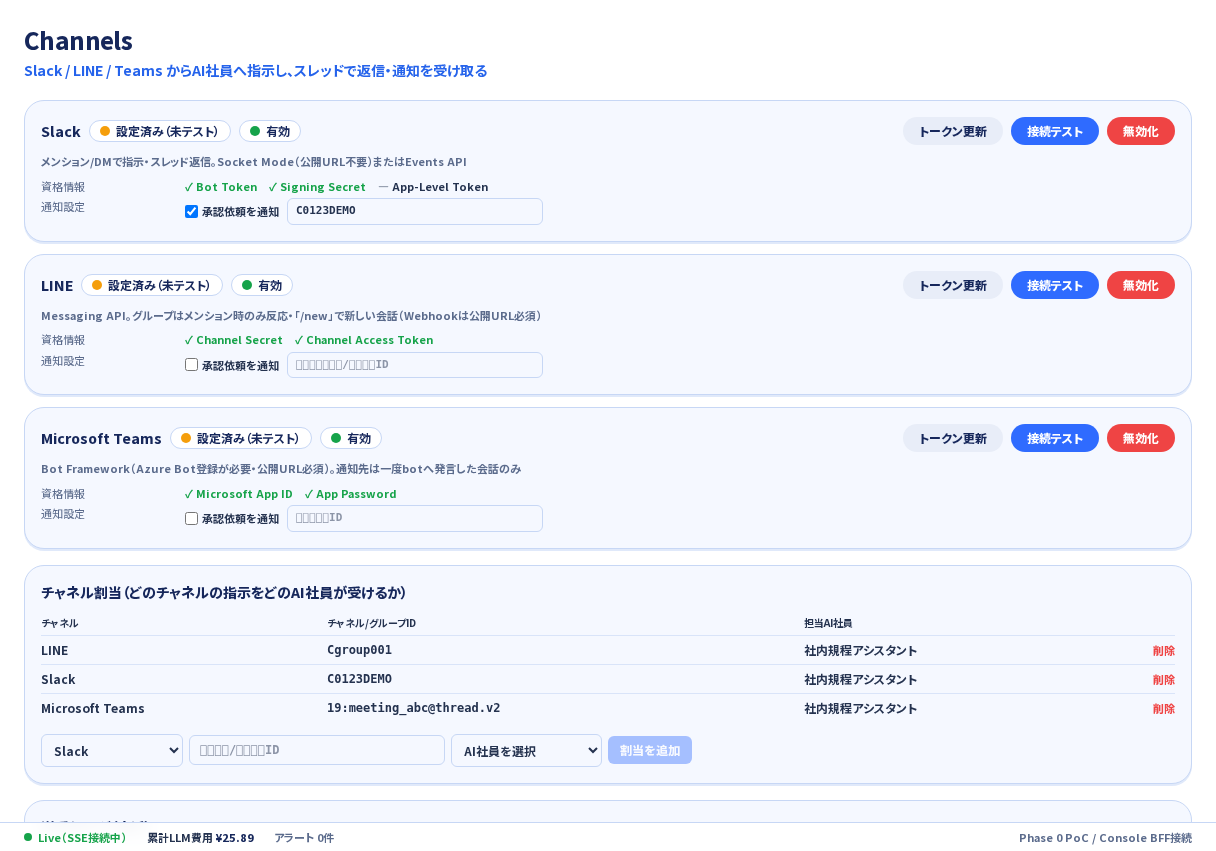This screenshot has width=1216, height=851.
Task: Click Microsoft Teams 設定済み (未テスト) badge
Action: coord(241,438)
